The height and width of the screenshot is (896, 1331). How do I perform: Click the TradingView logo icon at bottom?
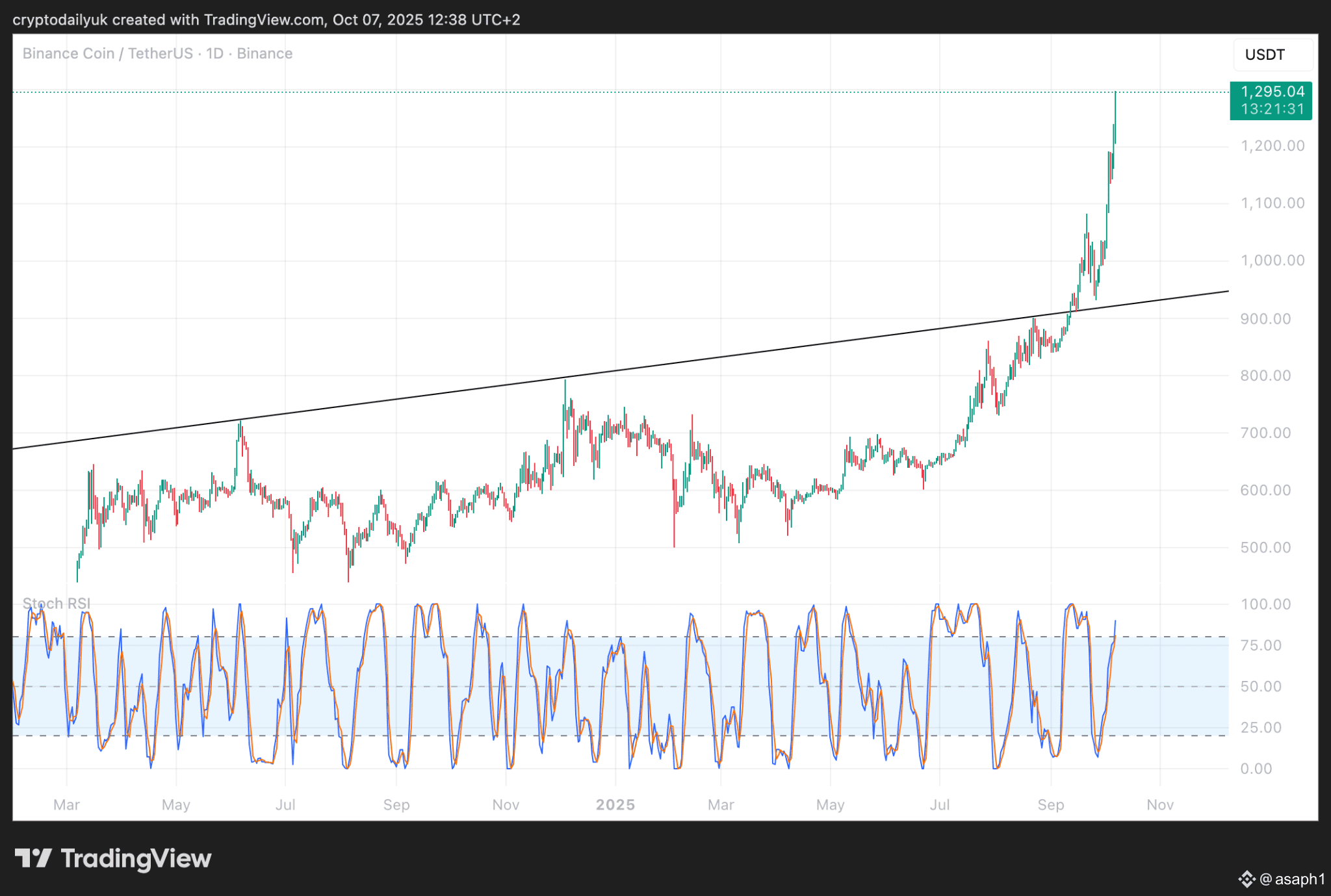click(x=33, y=858)
